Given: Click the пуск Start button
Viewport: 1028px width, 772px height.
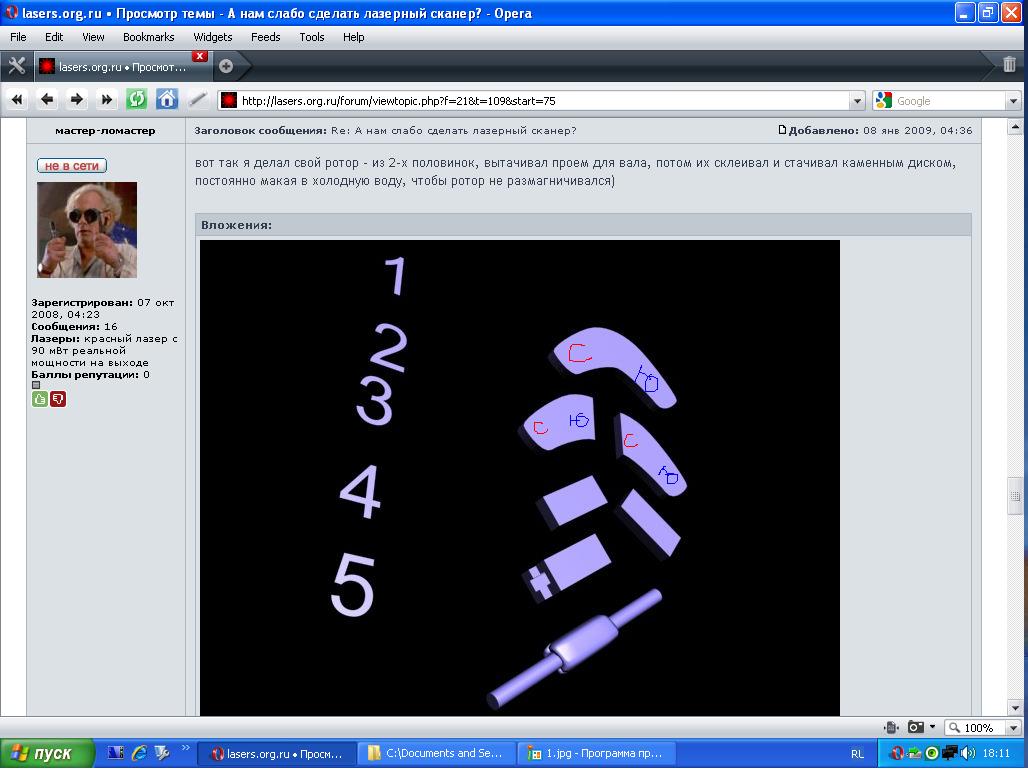Looking at the screenshot, I should (48, 753).
